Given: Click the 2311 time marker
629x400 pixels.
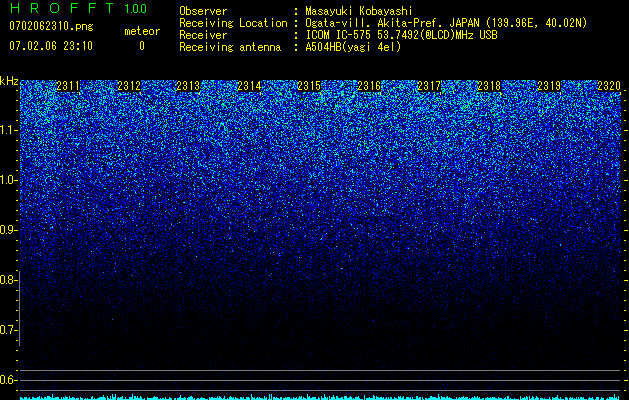Looking at the screenshot, I should tap(68, 86).
